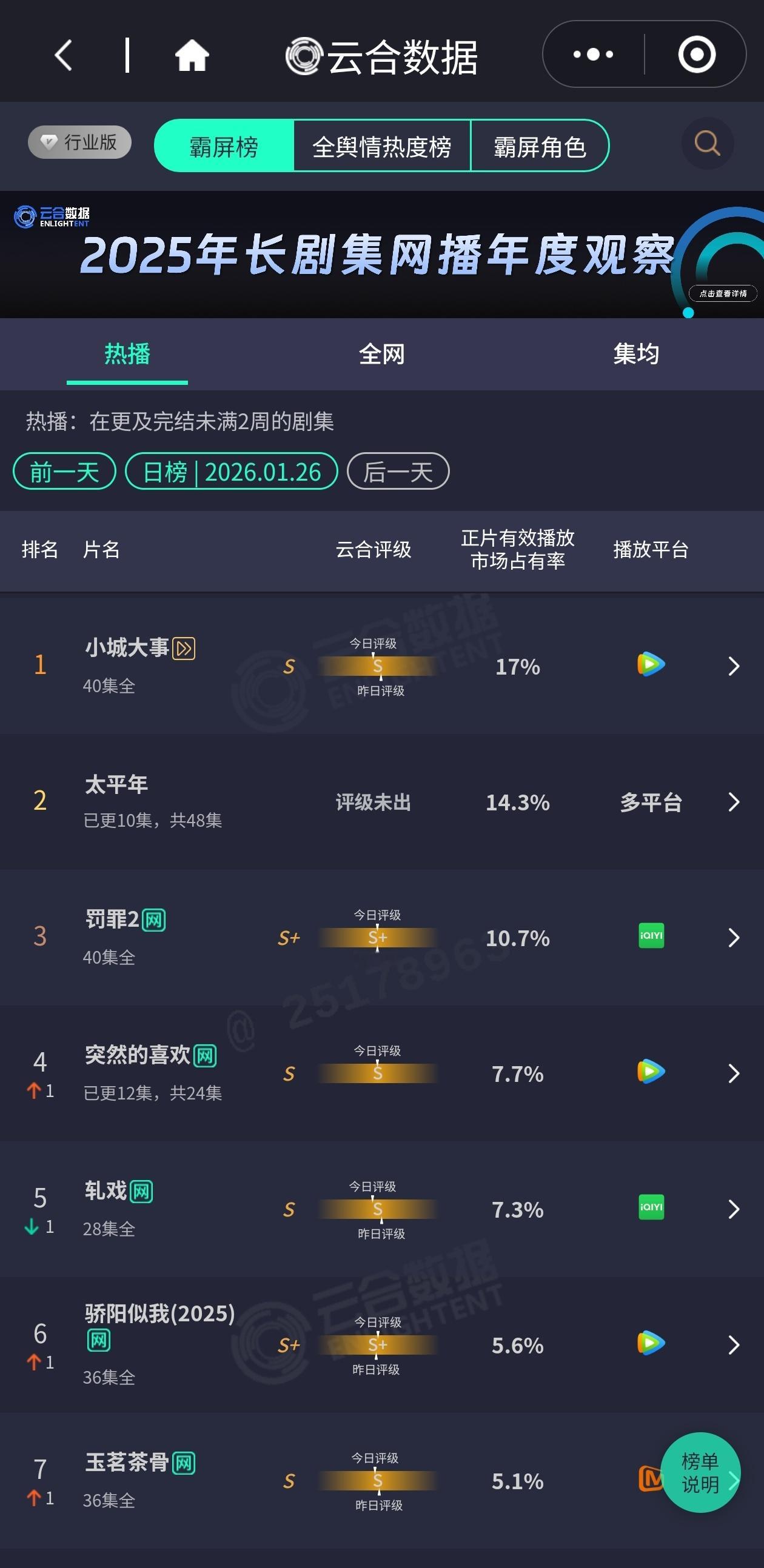Viewport: 764px width, 1568px height.
Task: Tap the S+ rating bar for 骄阳似我(2025)
Action: point(378,1346)
